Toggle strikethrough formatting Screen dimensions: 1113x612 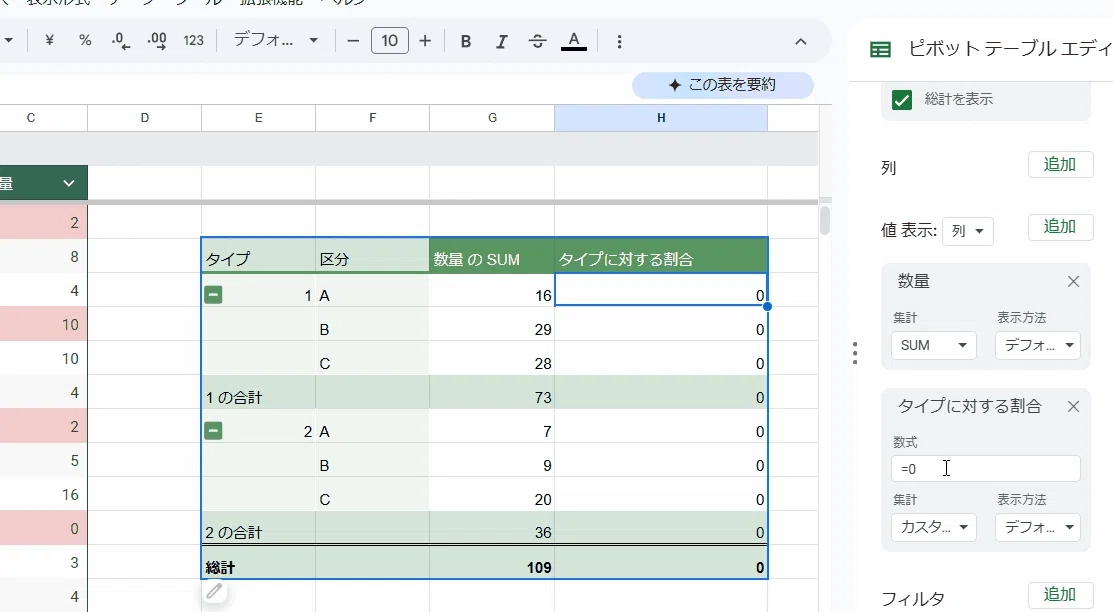click(537, 41)
